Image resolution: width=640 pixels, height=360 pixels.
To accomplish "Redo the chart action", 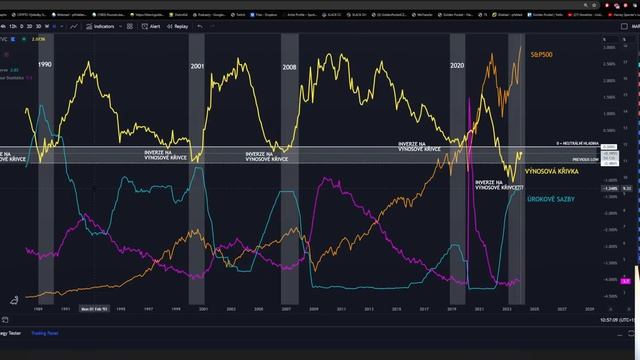I will (x=212, y=26).
